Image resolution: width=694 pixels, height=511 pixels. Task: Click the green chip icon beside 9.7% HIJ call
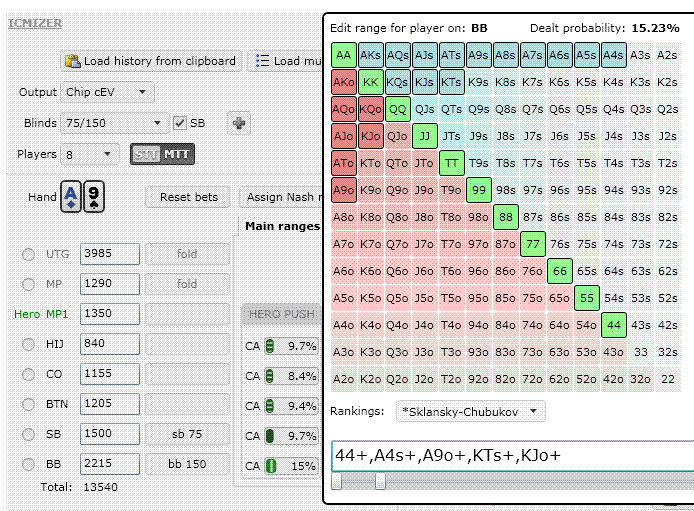tap(270, 346)
